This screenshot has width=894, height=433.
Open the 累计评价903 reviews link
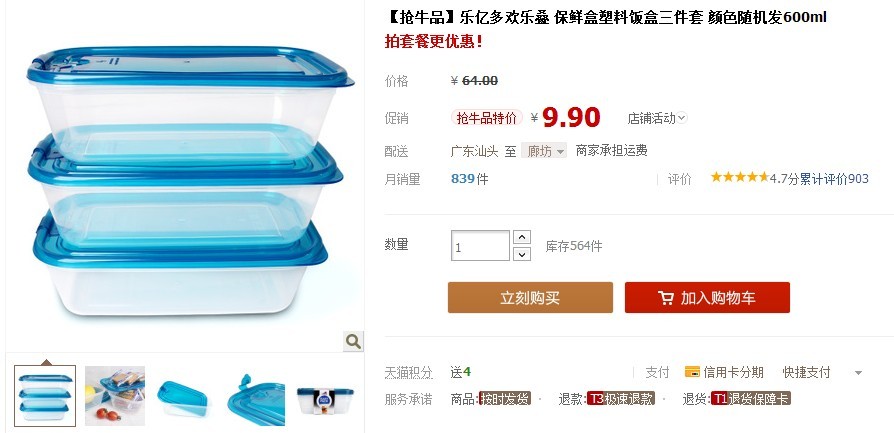coord(834,179)
